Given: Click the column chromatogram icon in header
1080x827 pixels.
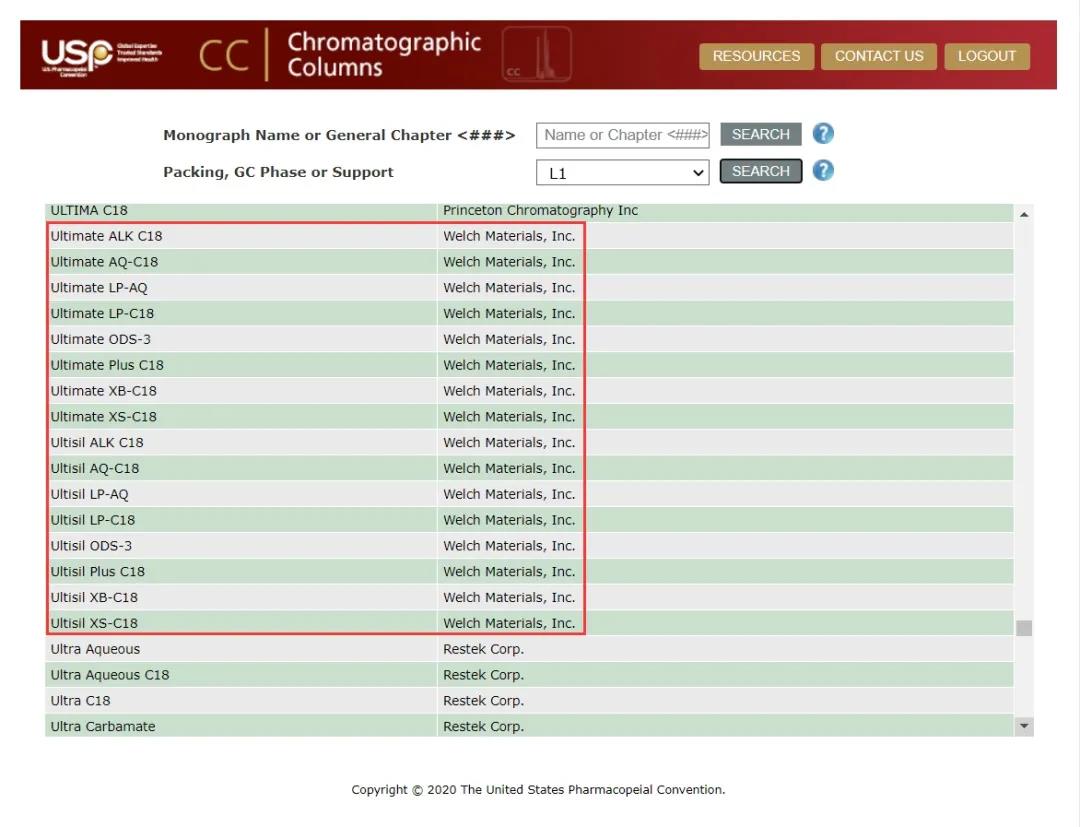Looking at the screenshot, I should pos(536,55).
